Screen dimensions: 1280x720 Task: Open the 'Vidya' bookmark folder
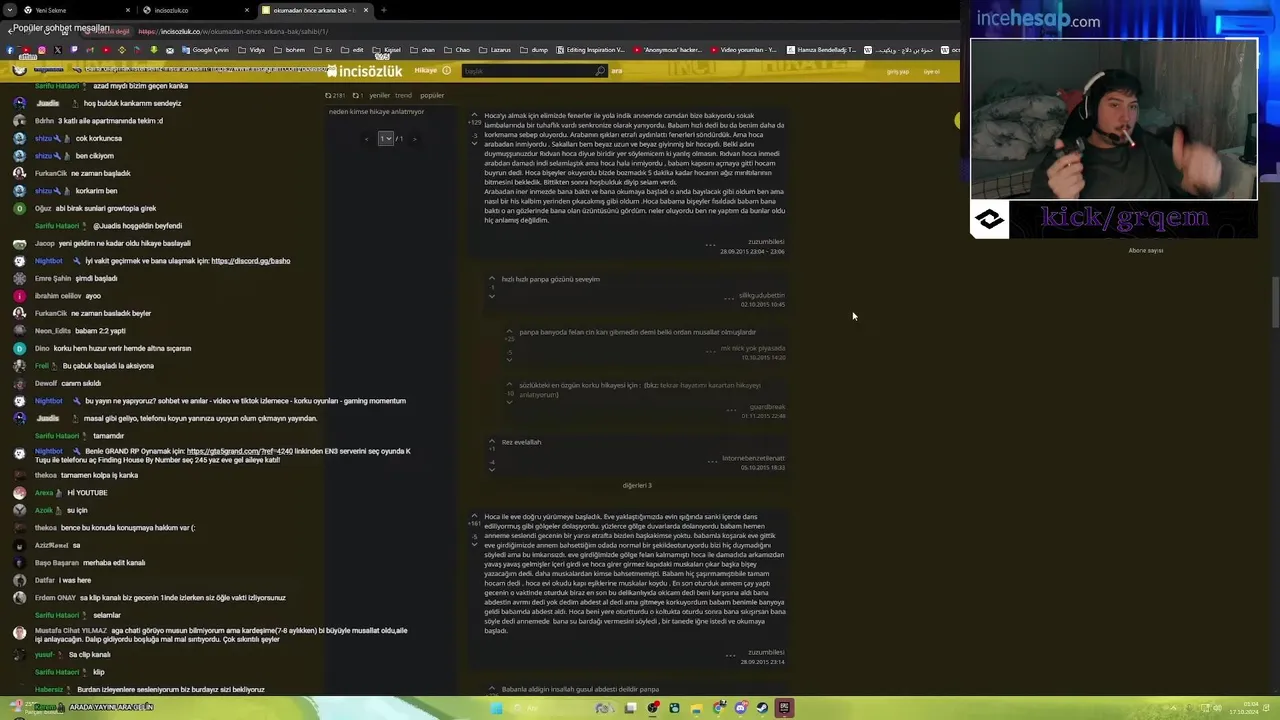[x=252, y=50]
